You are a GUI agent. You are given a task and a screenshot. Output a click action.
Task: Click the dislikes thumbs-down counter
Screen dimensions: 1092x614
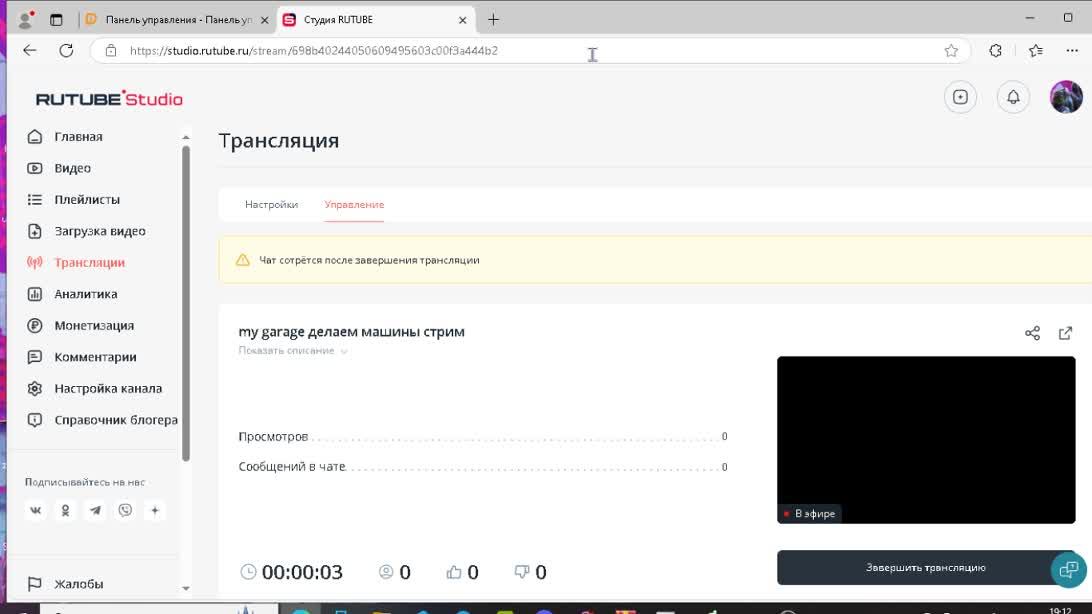point(530,572)
